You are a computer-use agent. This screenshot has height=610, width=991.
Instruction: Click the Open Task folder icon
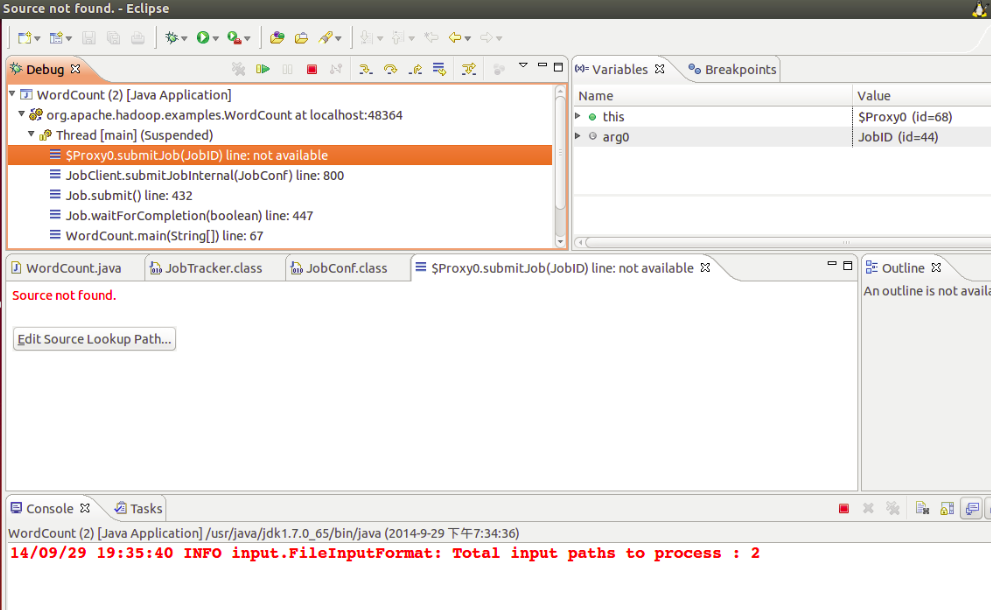[301, 38]
